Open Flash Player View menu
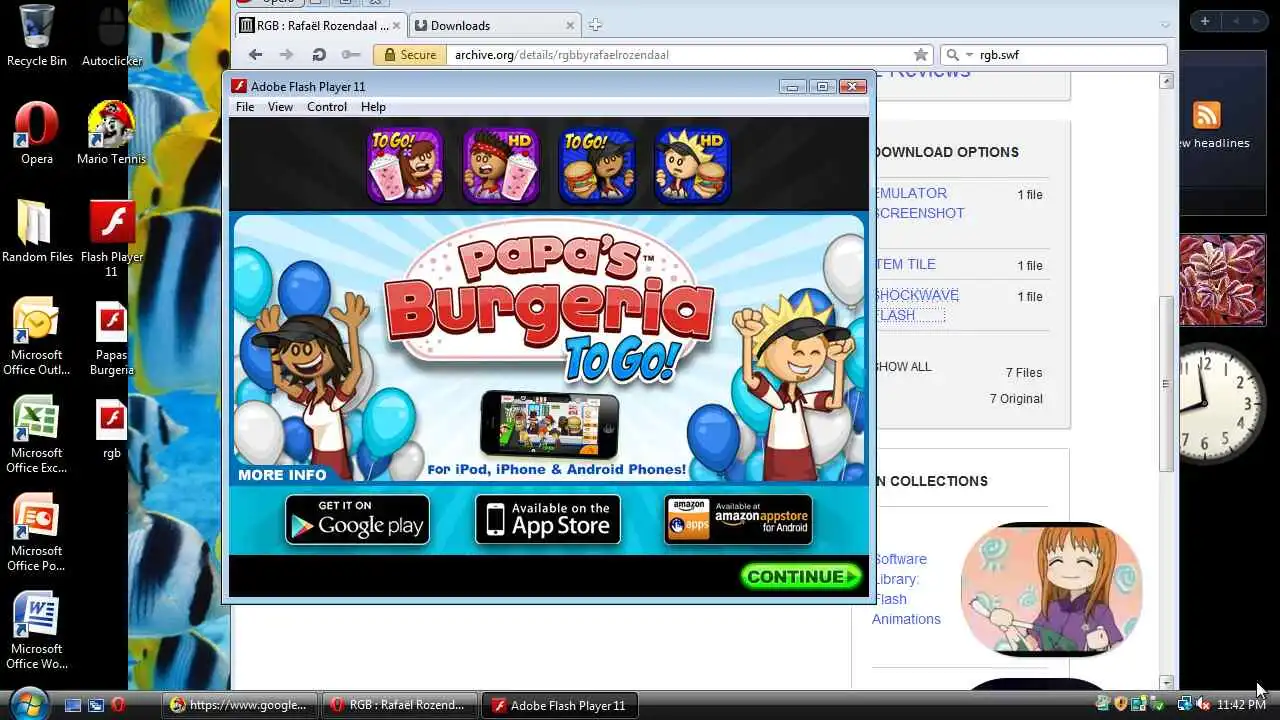 click(280, 107)
